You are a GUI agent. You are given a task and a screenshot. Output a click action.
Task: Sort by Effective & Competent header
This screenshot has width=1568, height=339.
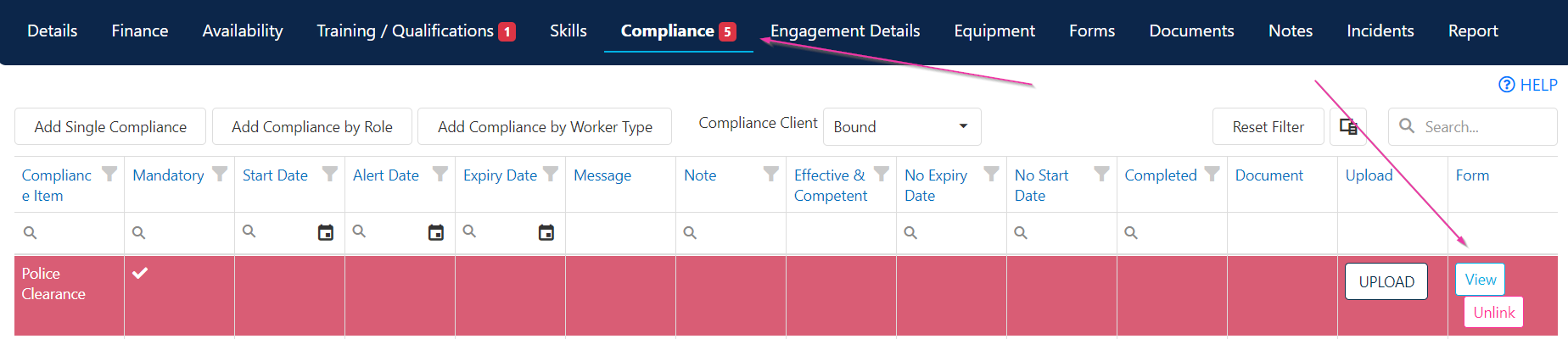(x=831, y=186)
